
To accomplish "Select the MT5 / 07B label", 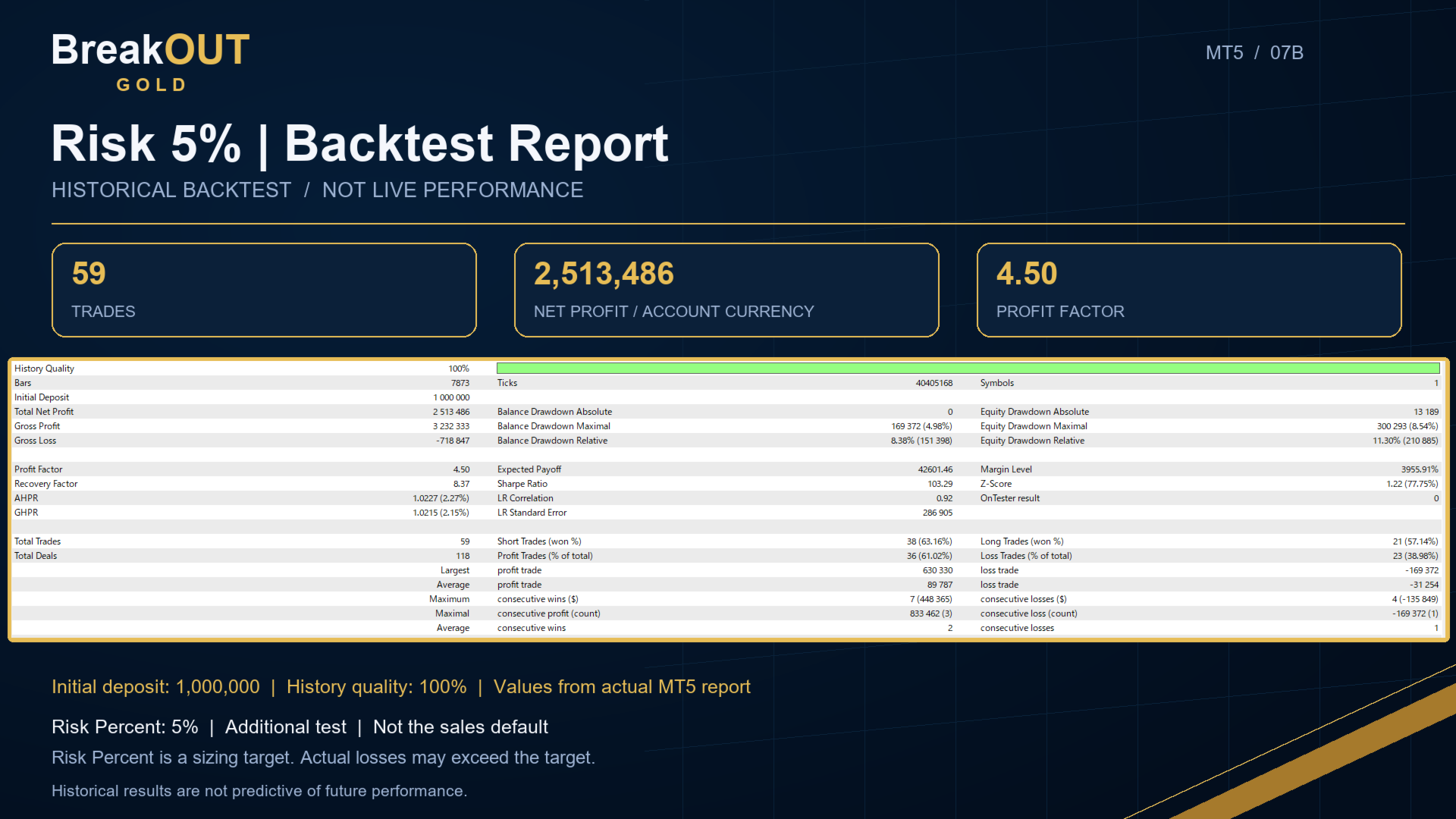I will (x=1254, y=53).
